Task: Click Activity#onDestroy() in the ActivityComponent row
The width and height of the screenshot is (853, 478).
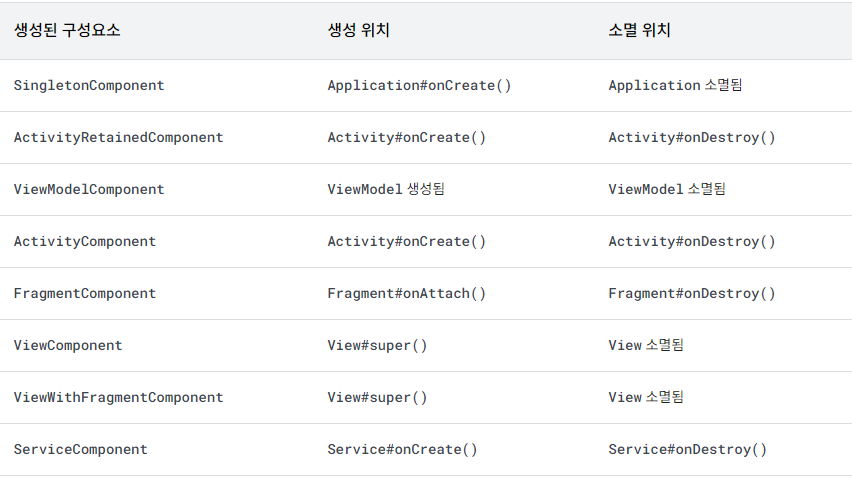Action: (x=691, y=241)
